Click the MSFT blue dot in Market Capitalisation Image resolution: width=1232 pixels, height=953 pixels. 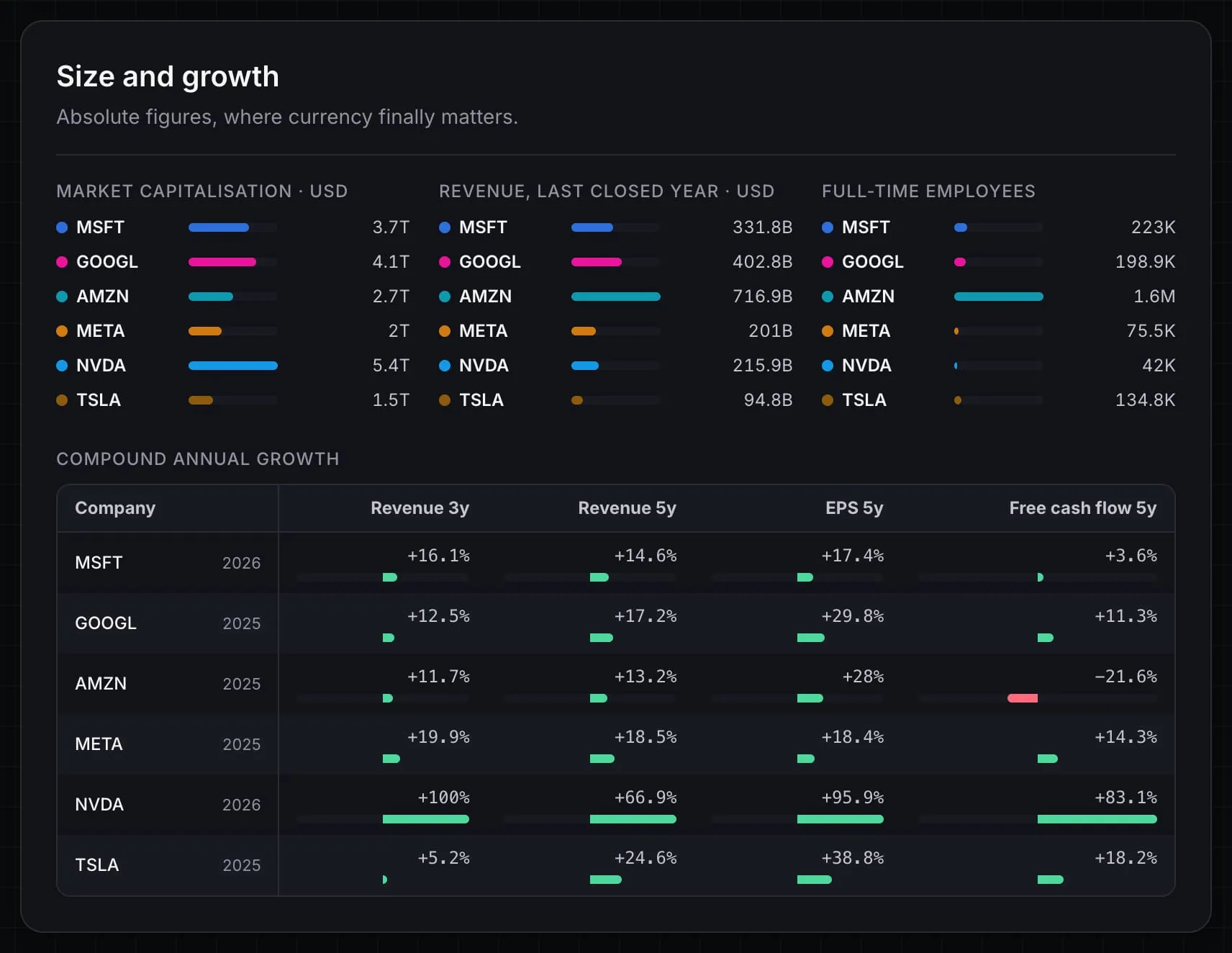62,227
